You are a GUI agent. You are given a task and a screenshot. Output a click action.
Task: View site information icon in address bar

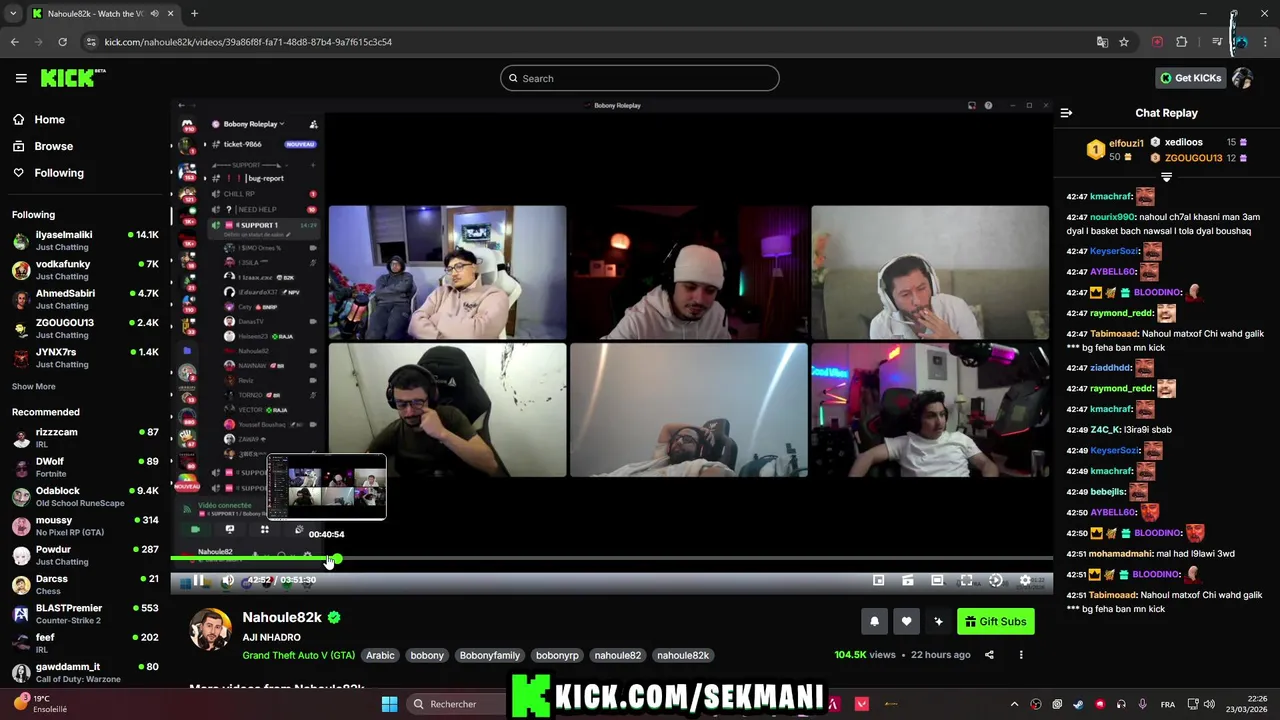pyautogui.click(x=91, y=42)
